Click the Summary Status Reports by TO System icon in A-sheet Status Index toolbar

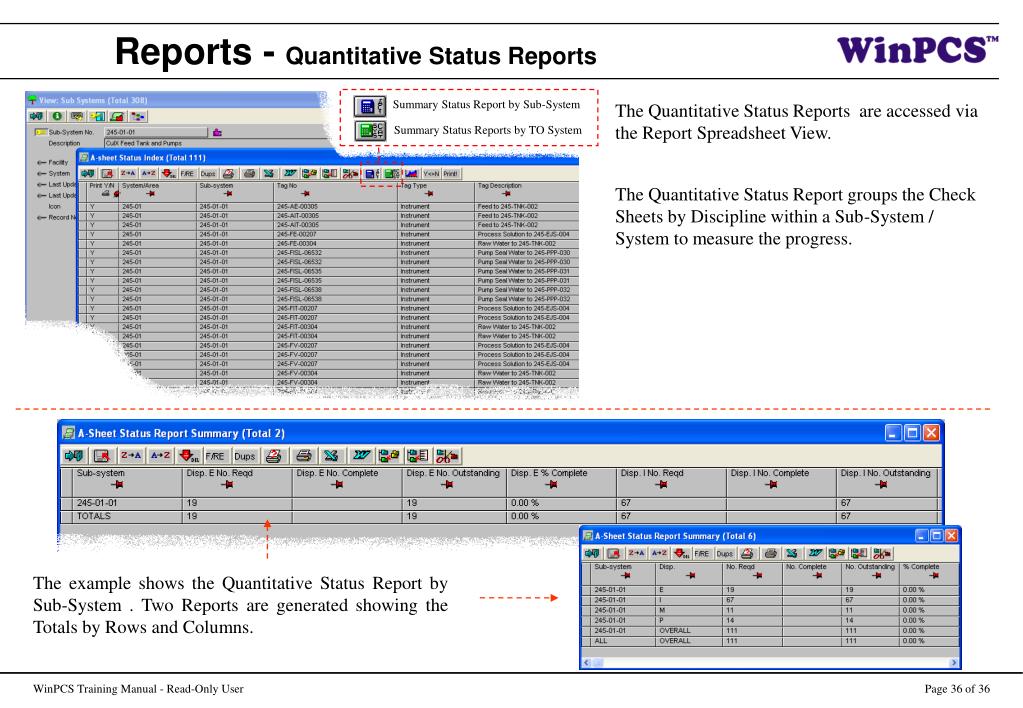click(391, 174)
